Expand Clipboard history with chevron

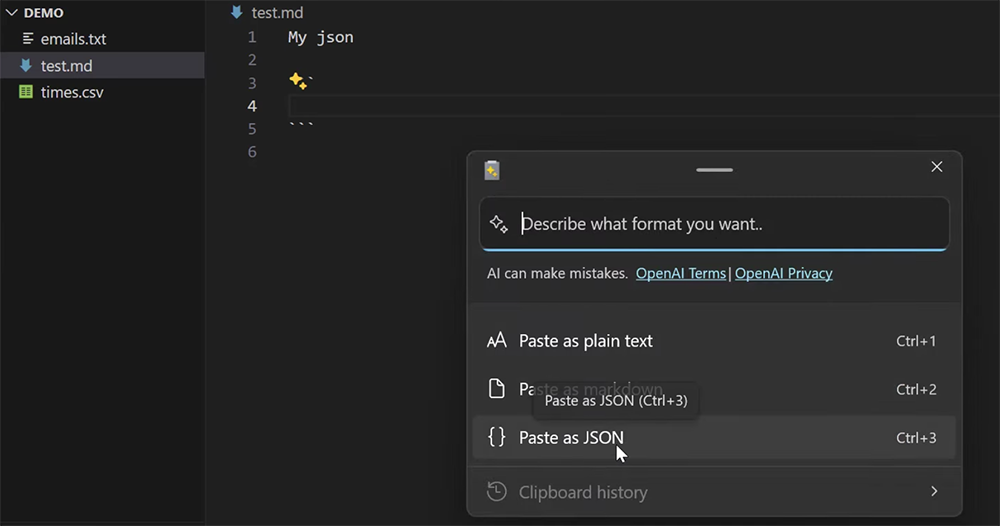(934, 492)
